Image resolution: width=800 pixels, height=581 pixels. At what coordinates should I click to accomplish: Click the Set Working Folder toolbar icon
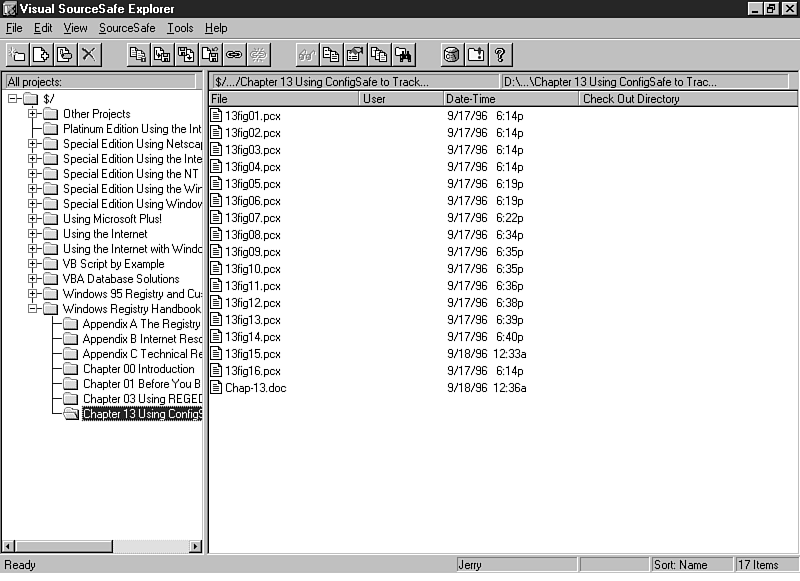476,55
